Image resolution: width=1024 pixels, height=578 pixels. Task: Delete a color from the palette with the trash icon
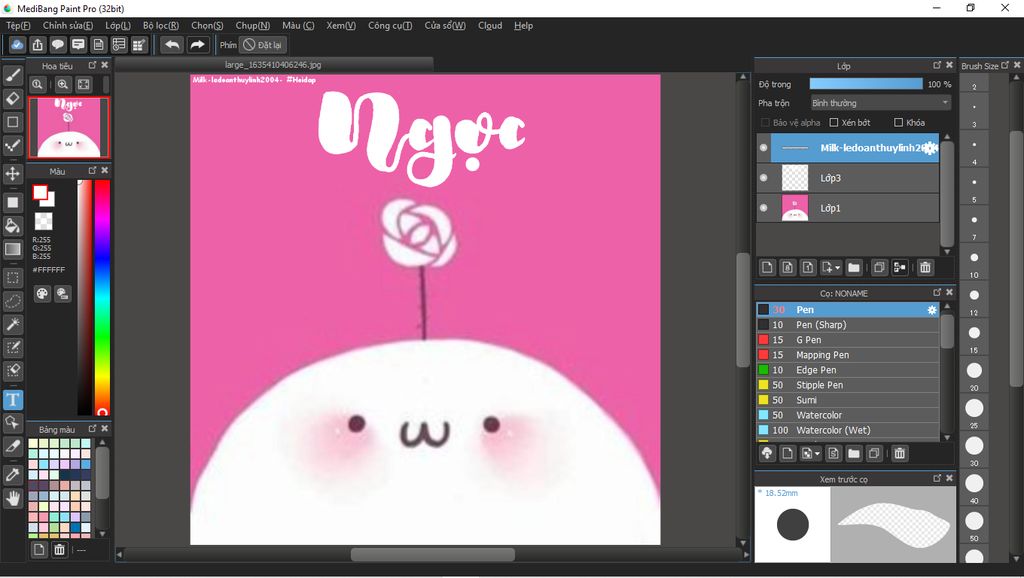point(59,549)
